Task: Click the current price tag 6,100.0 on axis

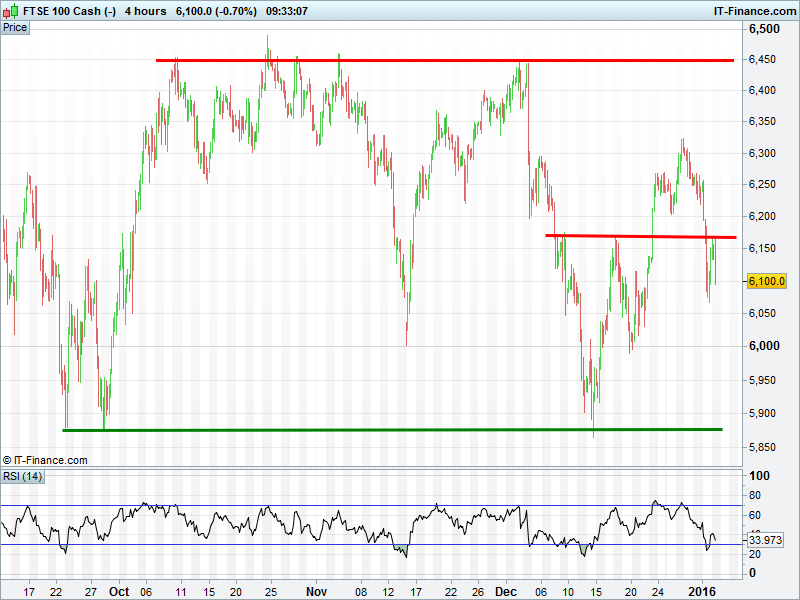Action: click(x=766, y=282)
